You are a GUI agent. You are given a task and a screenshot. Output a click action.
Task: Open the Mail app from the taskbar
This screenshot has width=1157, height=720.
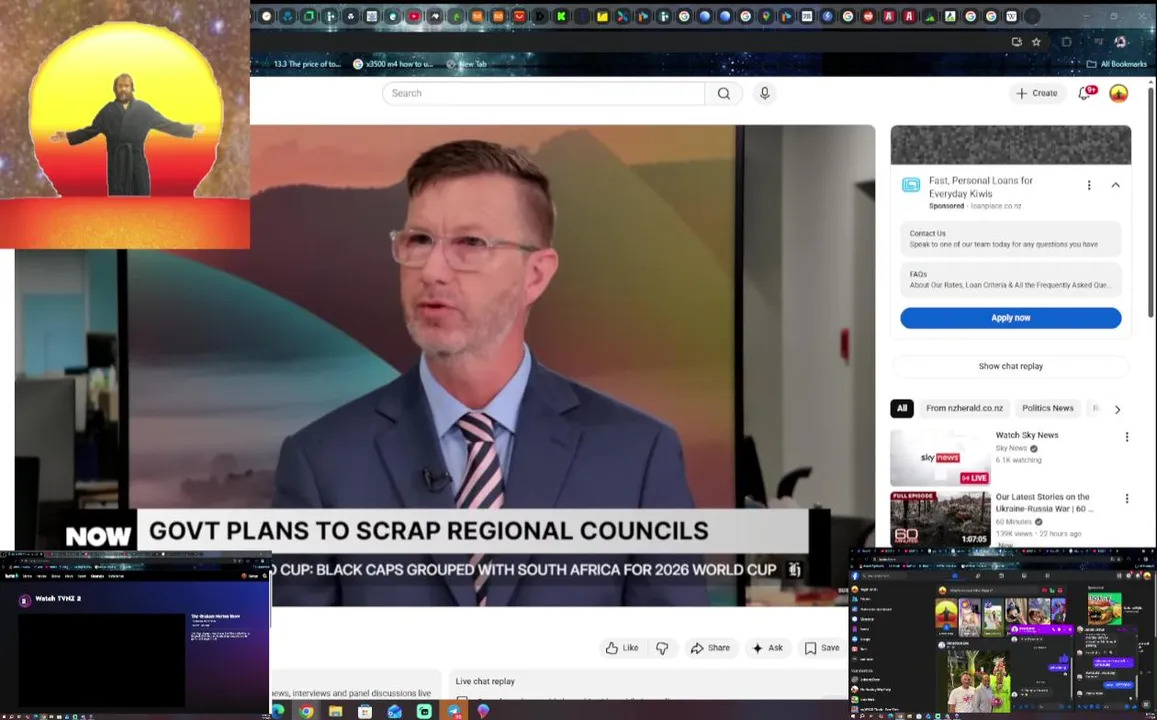click(394, 711)
